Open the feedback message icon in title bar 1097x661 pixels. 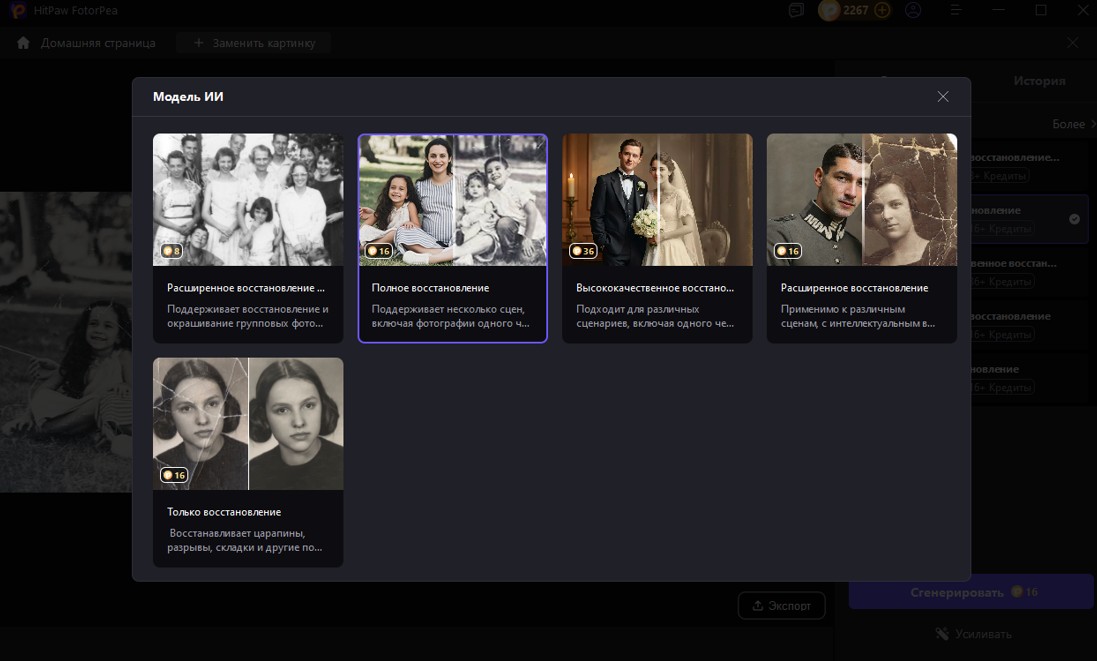(x=796, y=10)
